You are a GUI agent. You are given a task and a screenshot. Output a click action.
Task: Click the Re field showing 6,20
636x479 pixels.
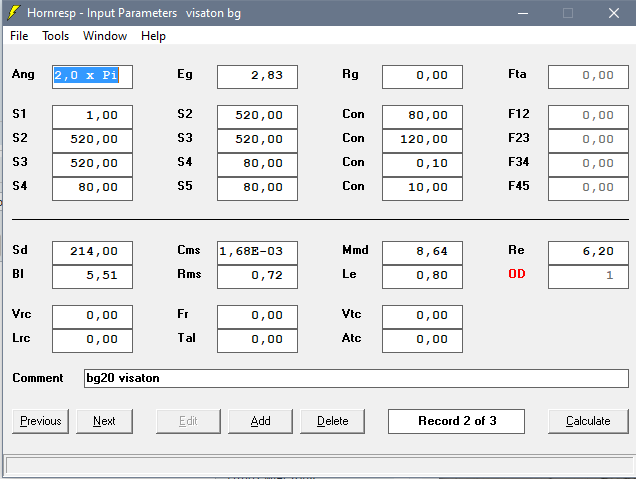588,252
